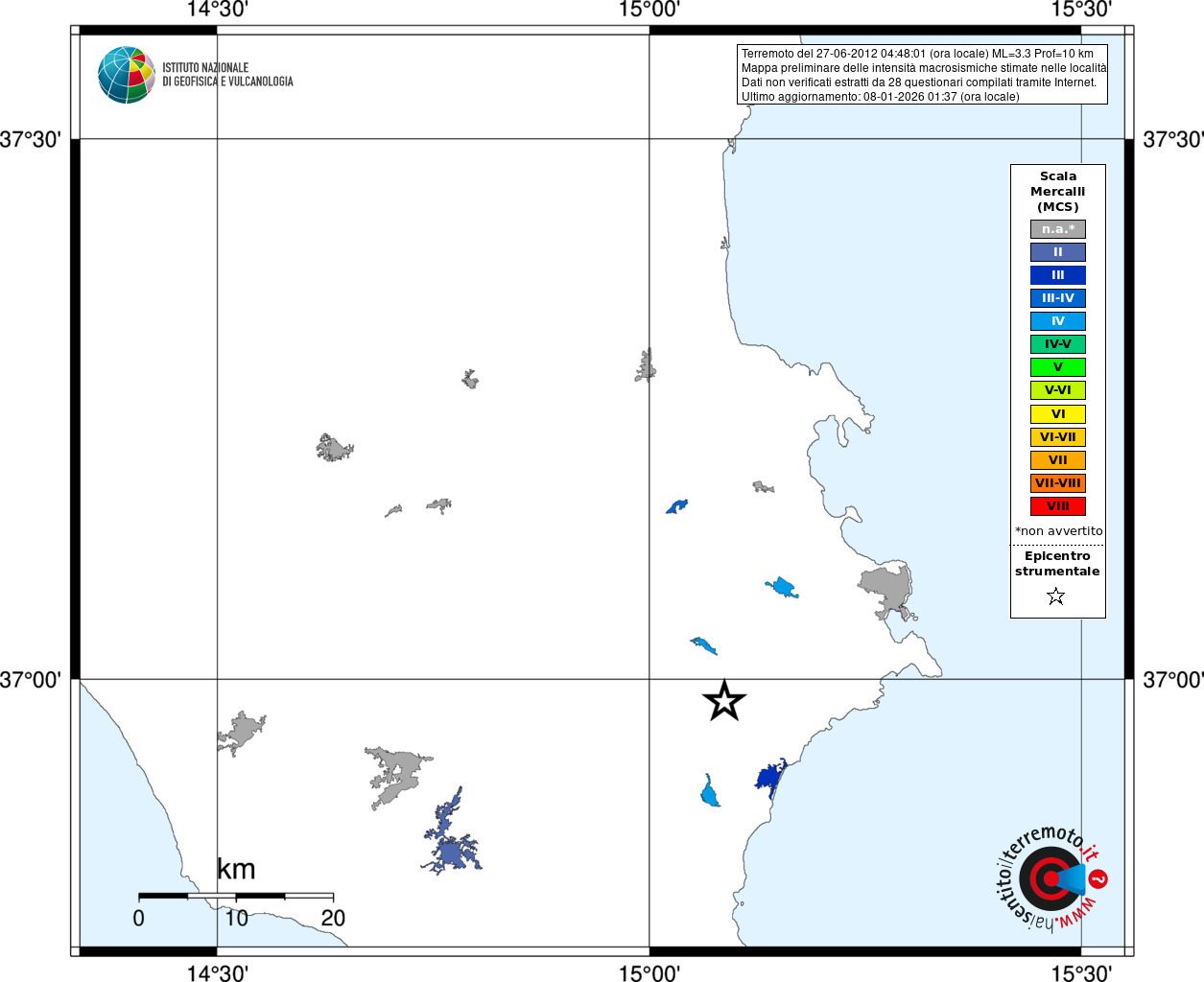1204x982 pixels.
Task: Click the light blue town south of epicenter
Action: [710, 792]
